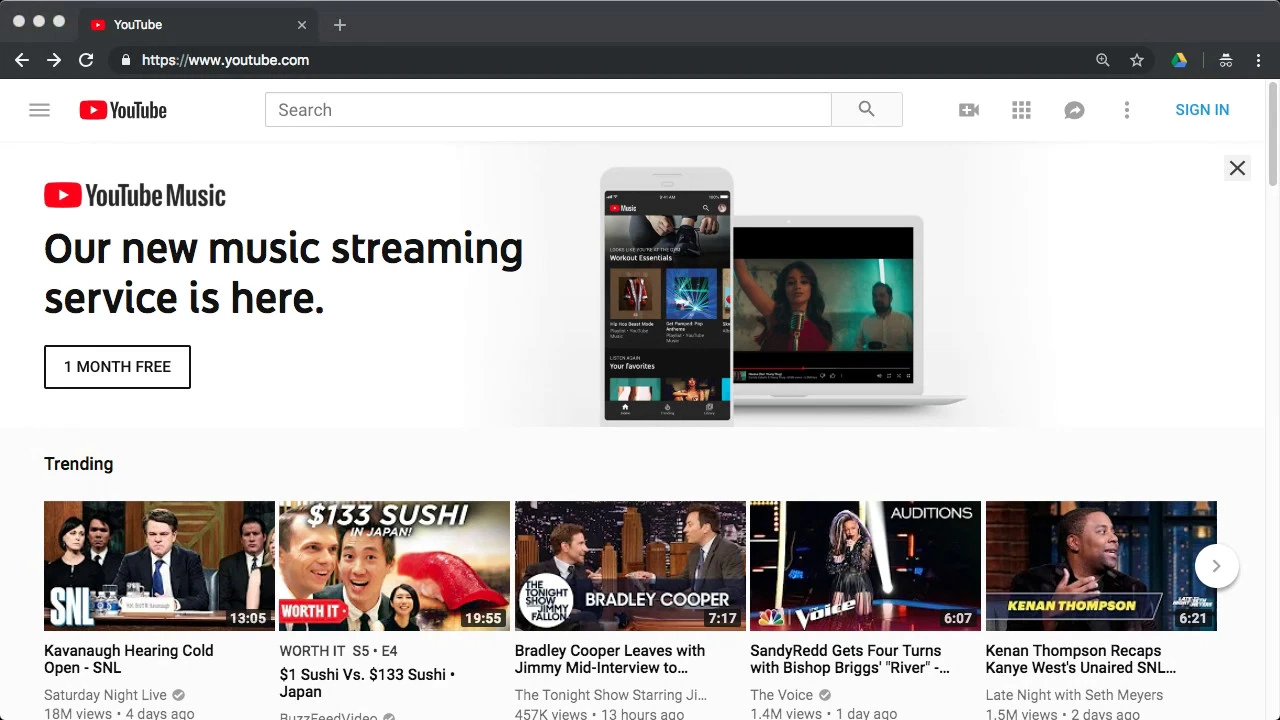The image size is (1280, 720).
Task: Open title Bradley Cooper Leaves with Jimmy
Action: pyautogui.click(x=610, y=659)
